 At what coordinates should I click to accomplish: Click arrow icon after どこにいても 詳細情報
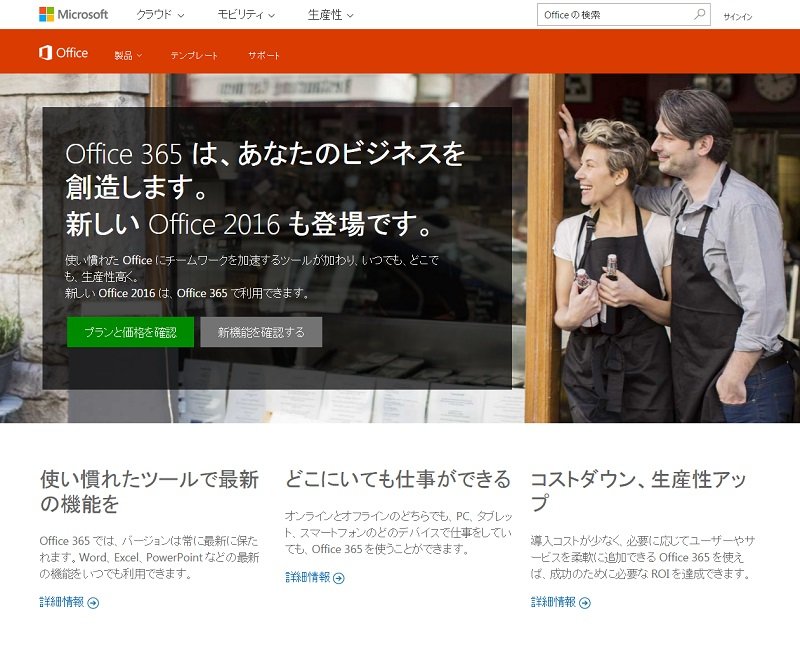coord(339,578)
